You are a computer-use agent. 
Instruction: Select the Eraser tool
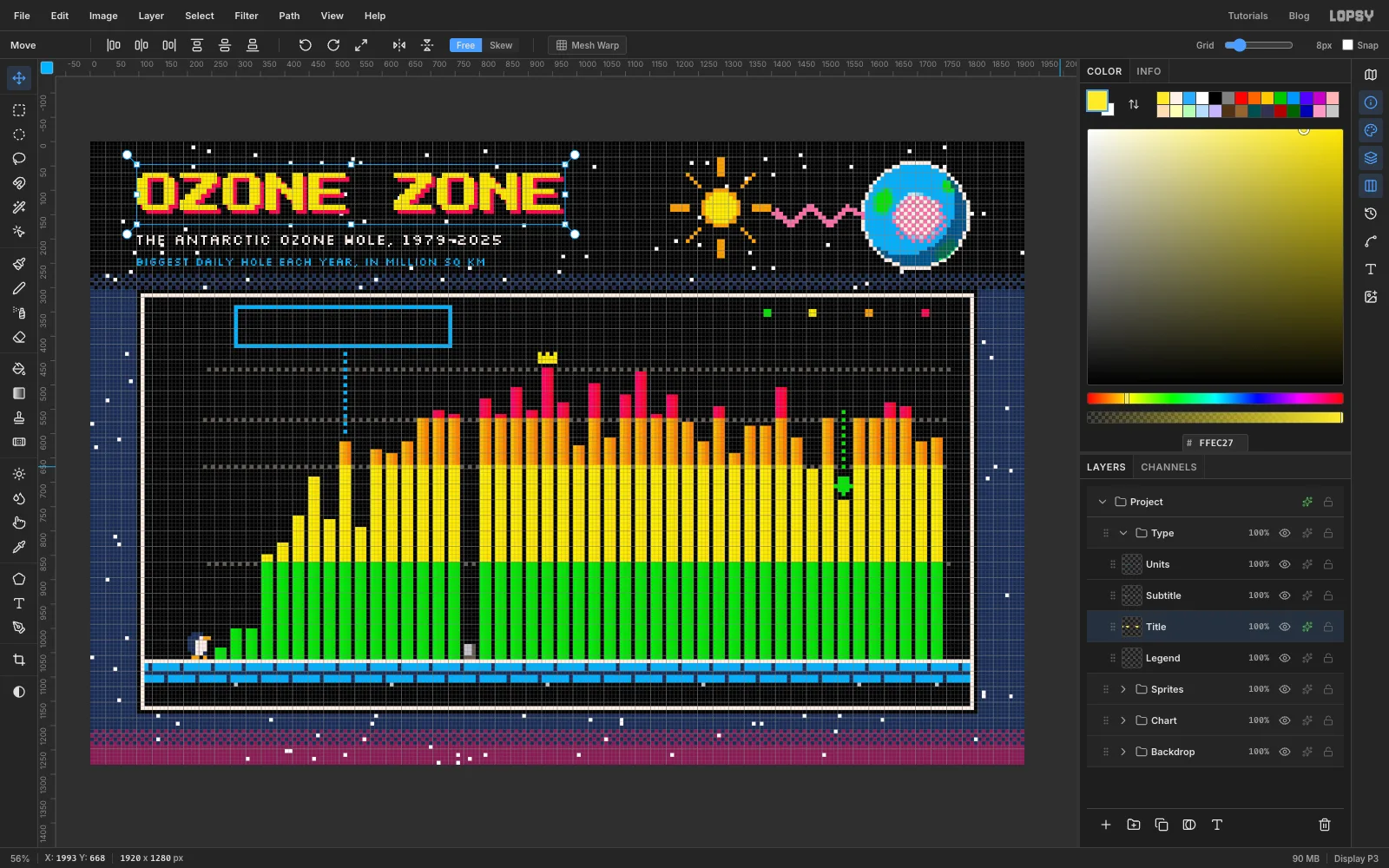pyautogui.click(x=19, y=338)
